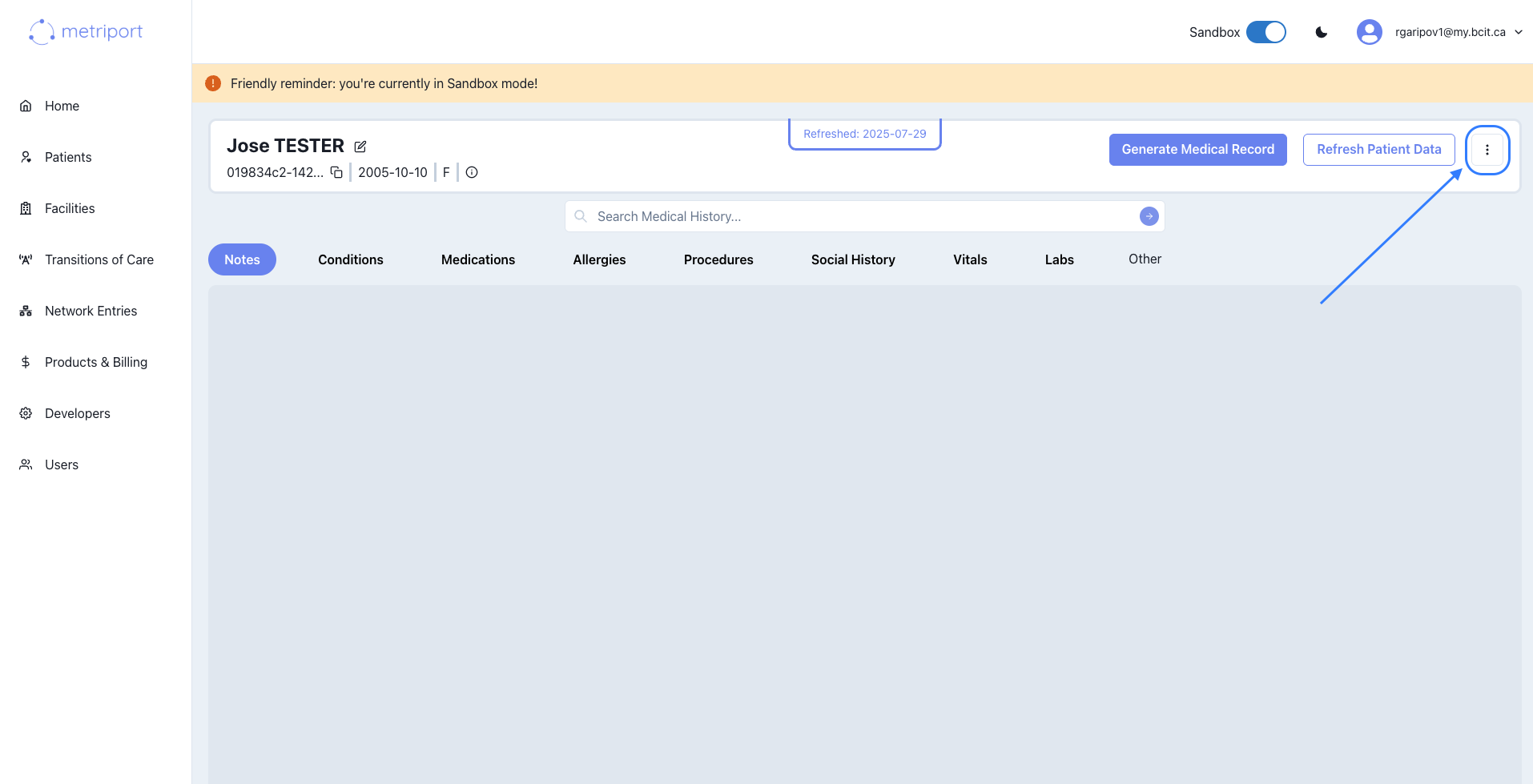
Task: Click the Facilities building icon
Action: click(26, 208)
